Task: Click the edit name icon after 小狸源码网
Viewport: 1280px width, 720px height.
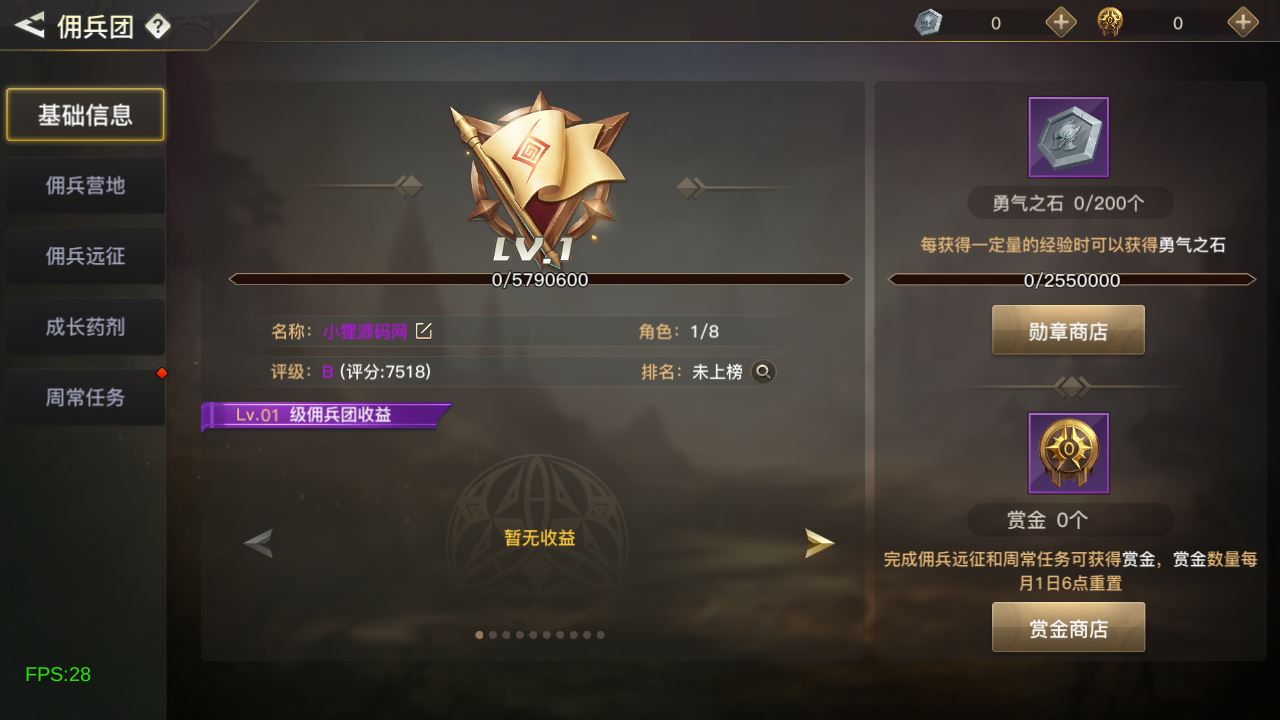Action: click(x=424, y=331)
